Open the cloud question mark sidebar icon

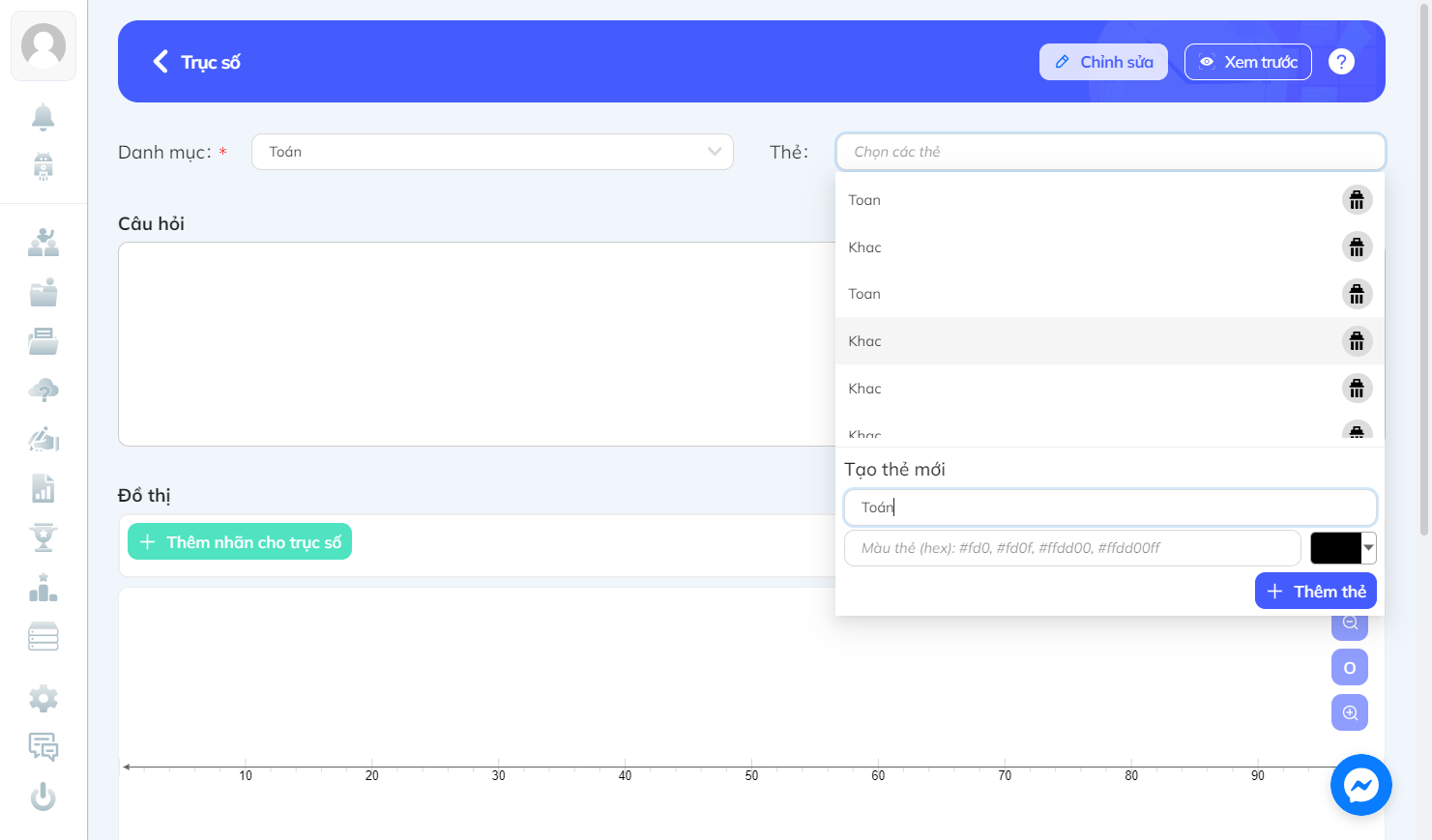tap(44, 391)
